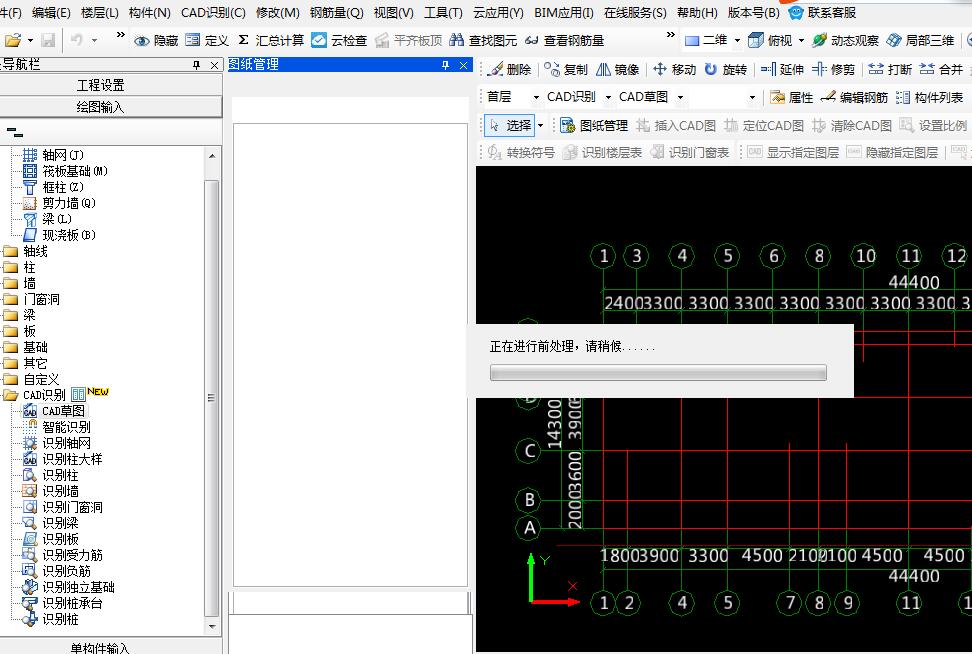Expand the open-file dropdown arrow
Viewport: 972px width, 654px height.
click(30, 41)
